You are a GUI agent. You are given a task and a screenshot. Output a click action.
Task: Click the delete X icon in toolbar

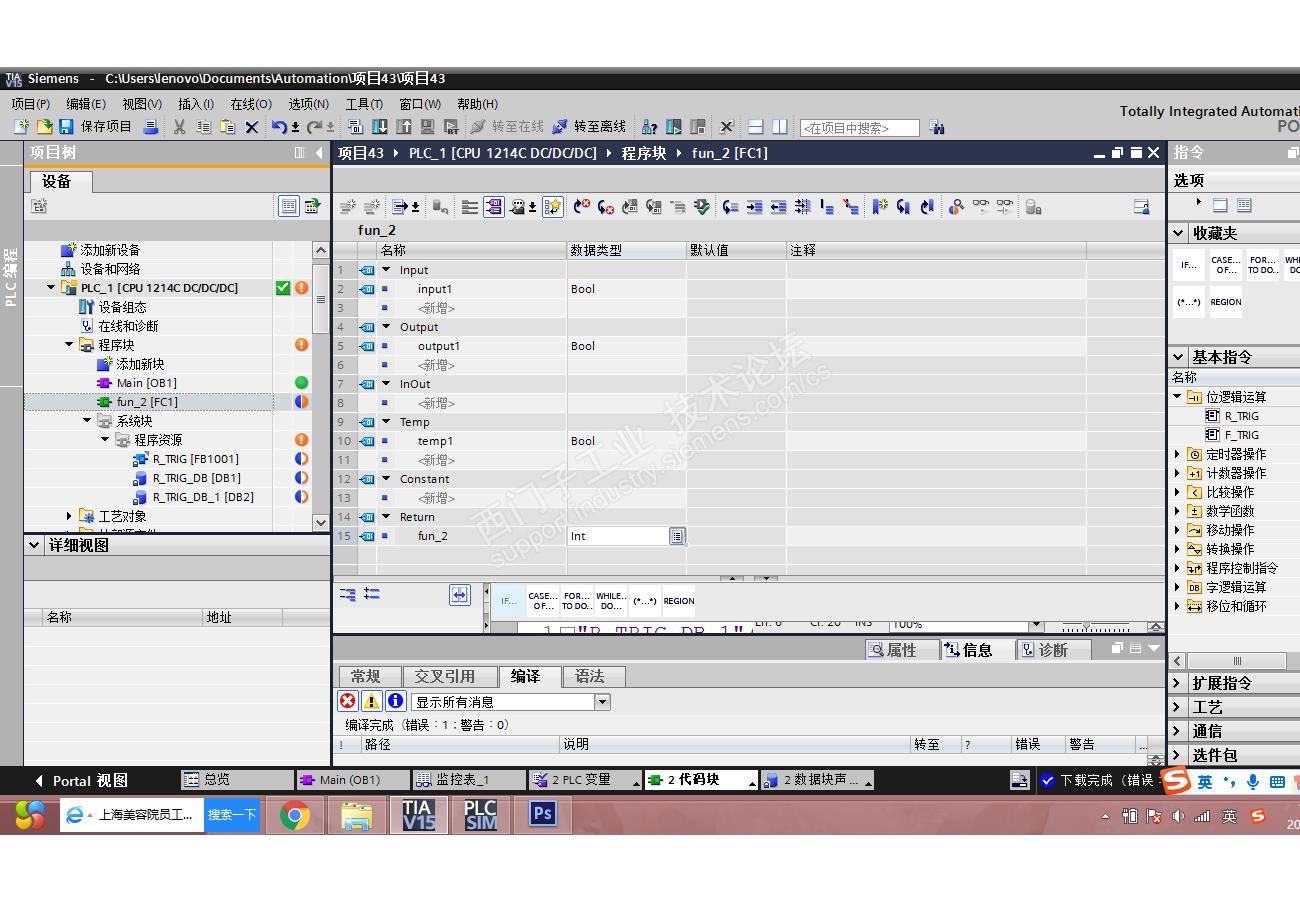point(251,127)
